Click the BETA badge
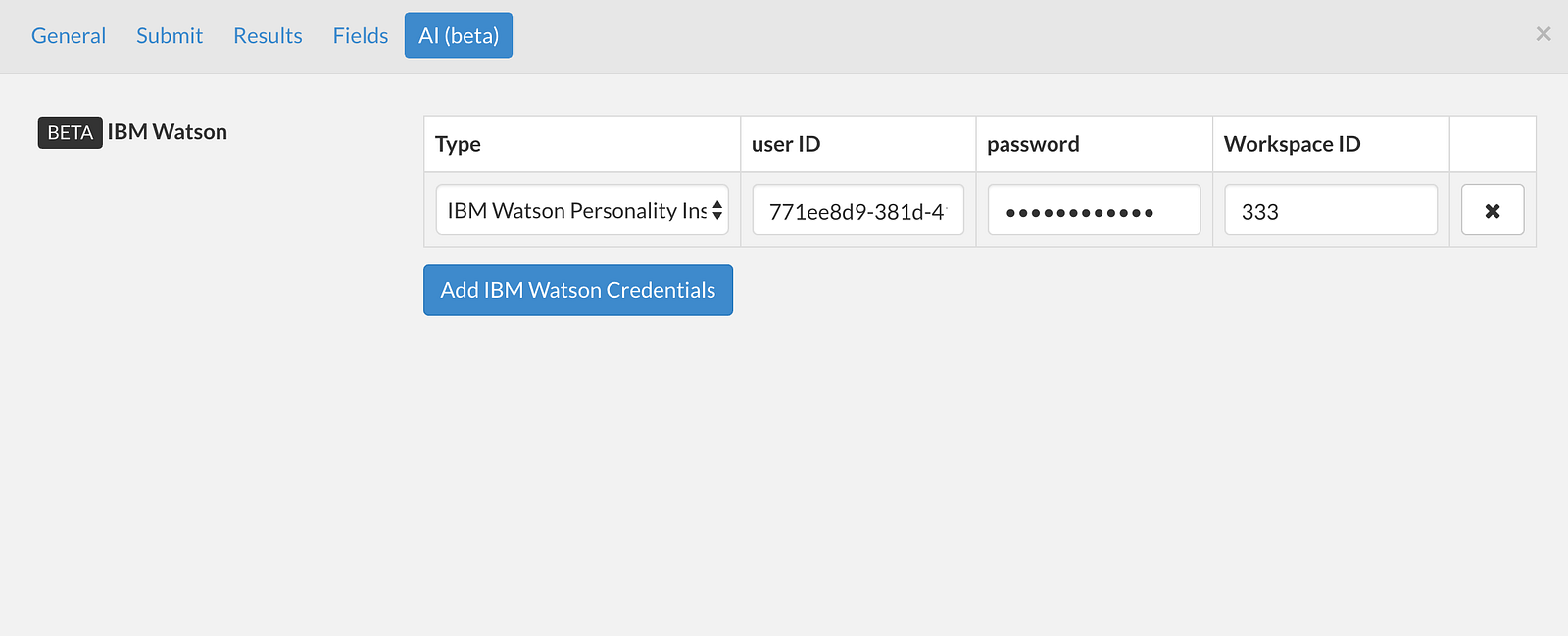Viewport: 1568px width, 636px height. click(x=70, y=132)
